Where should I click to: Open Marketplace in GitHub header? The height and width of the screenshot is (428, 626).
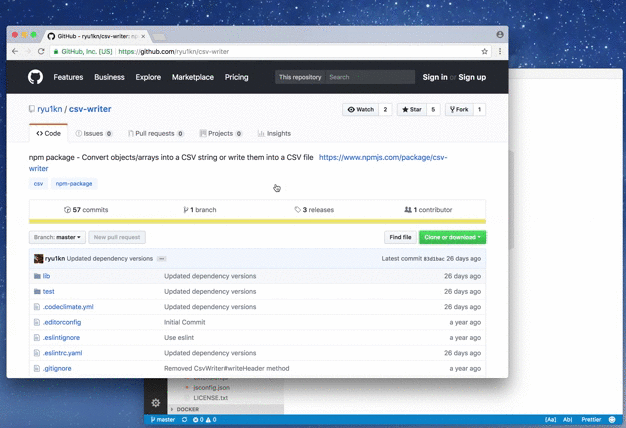[193, 77]
